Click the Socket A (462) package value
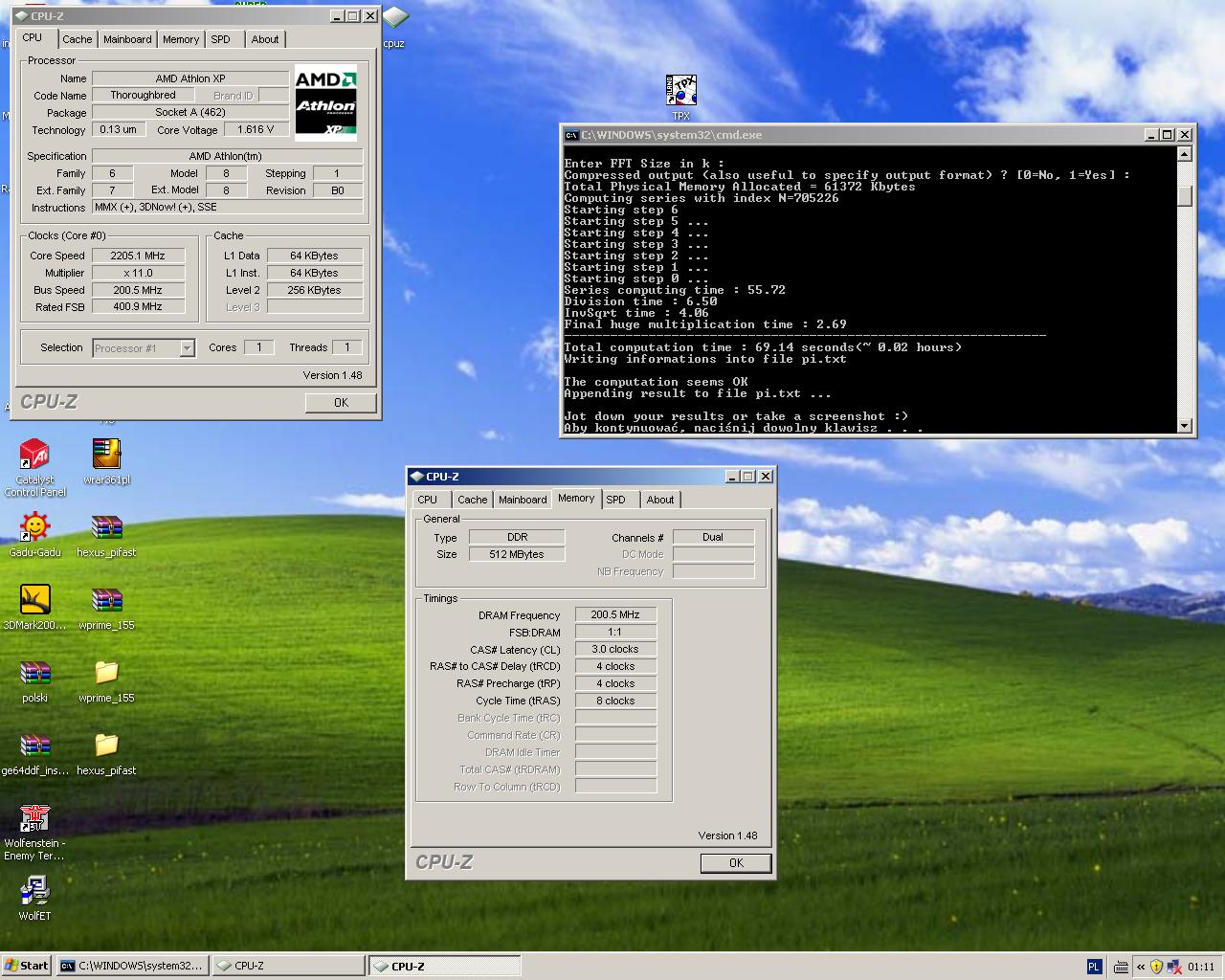Image resolution: width=1225 pixels, height=980 pixels. 190,113
